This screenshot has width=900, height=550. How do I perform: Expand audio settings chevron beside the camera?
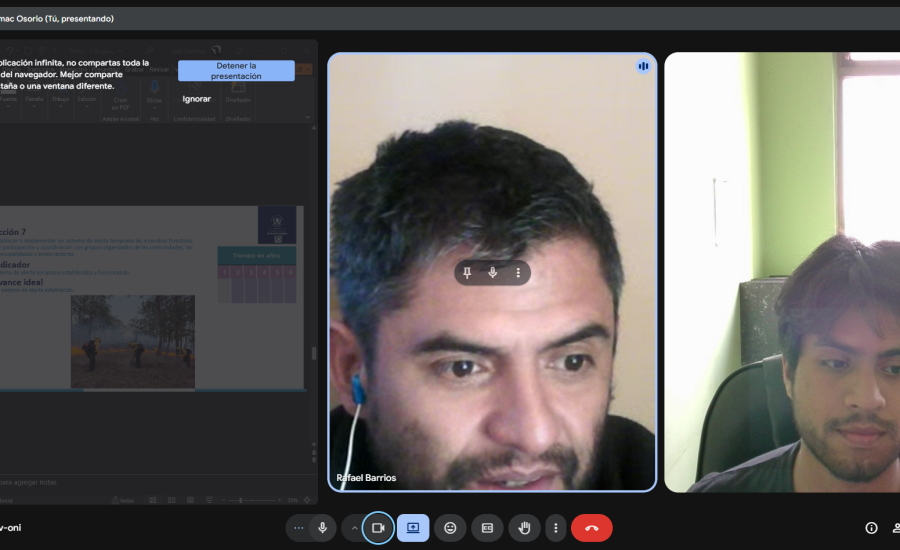pyautogui.click(x=353, y=528)
